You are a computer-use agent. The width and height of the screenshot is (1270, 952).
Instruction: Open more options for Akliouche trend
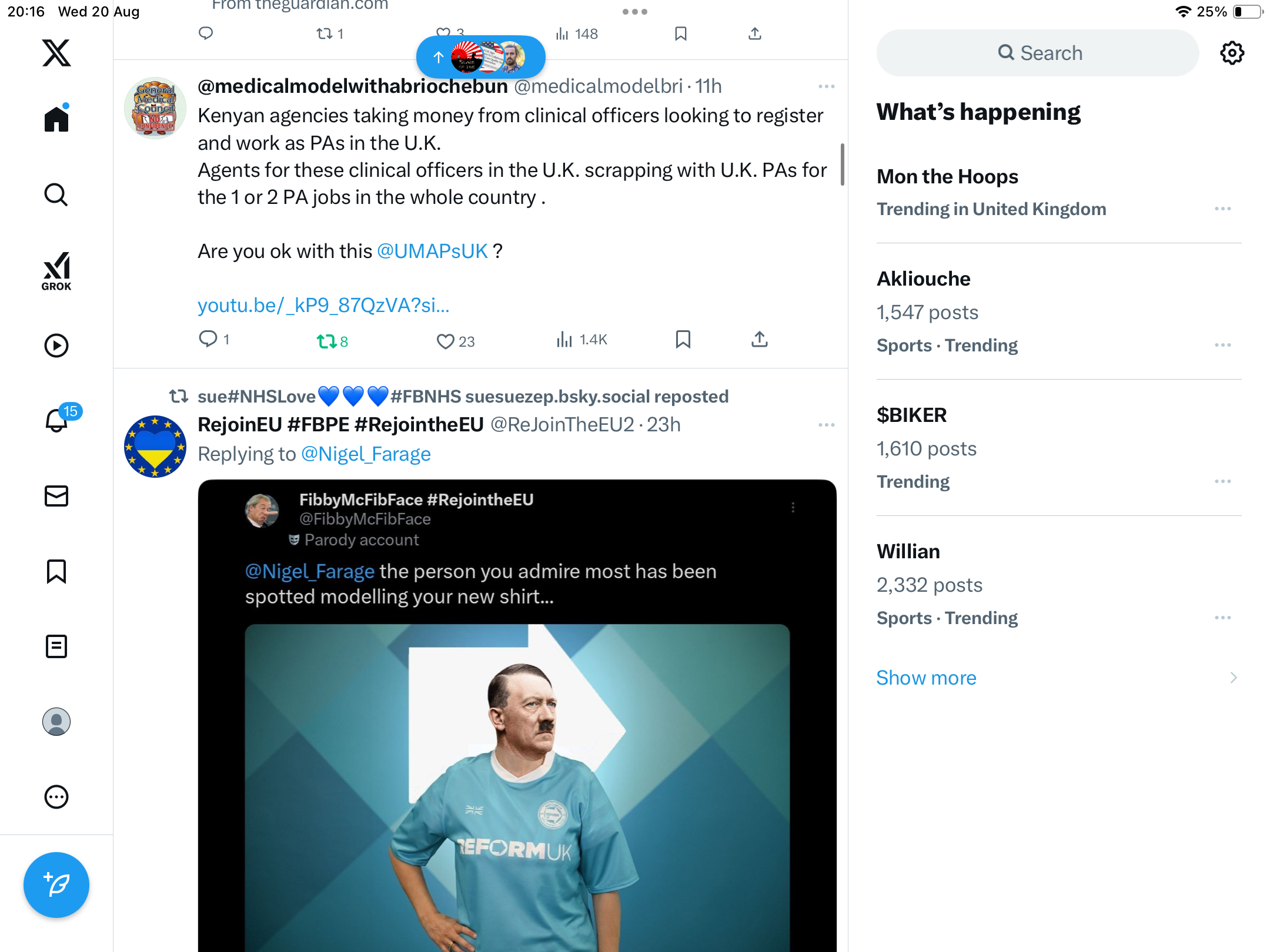[x=1222, y=345]
